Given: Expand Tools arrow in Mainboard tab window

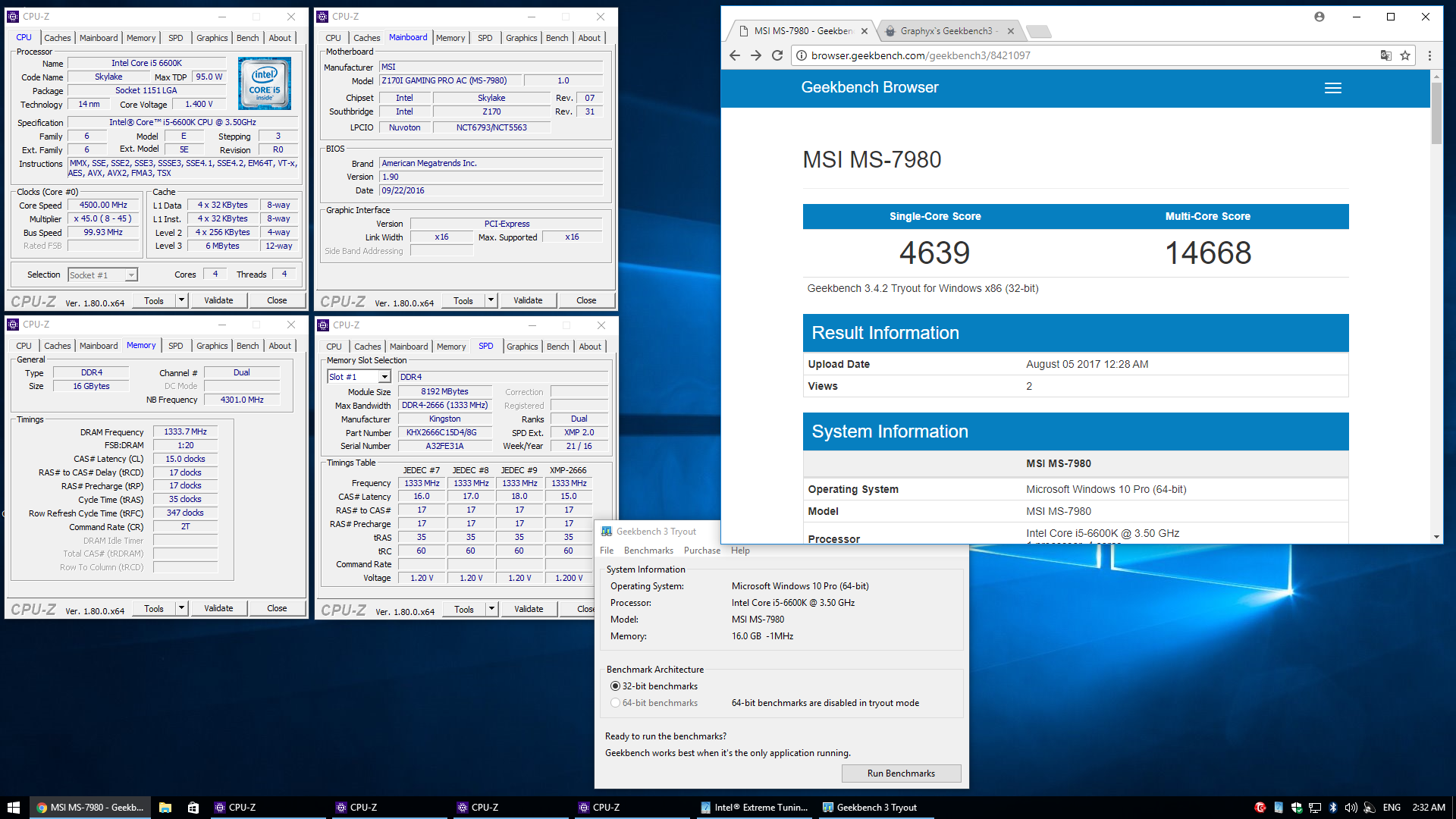Looking at the screenshot, I should coord(491,300).
